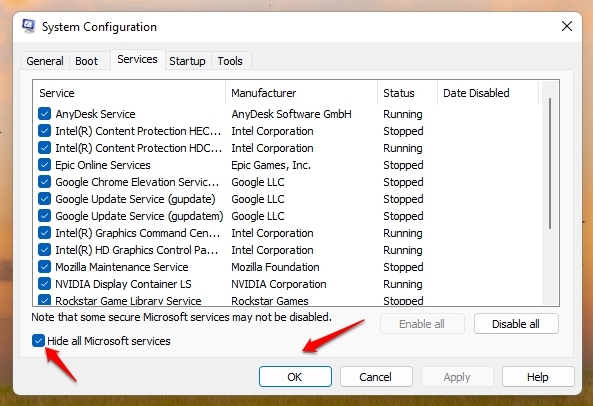Close the System Configuration window

click(567, 26)
